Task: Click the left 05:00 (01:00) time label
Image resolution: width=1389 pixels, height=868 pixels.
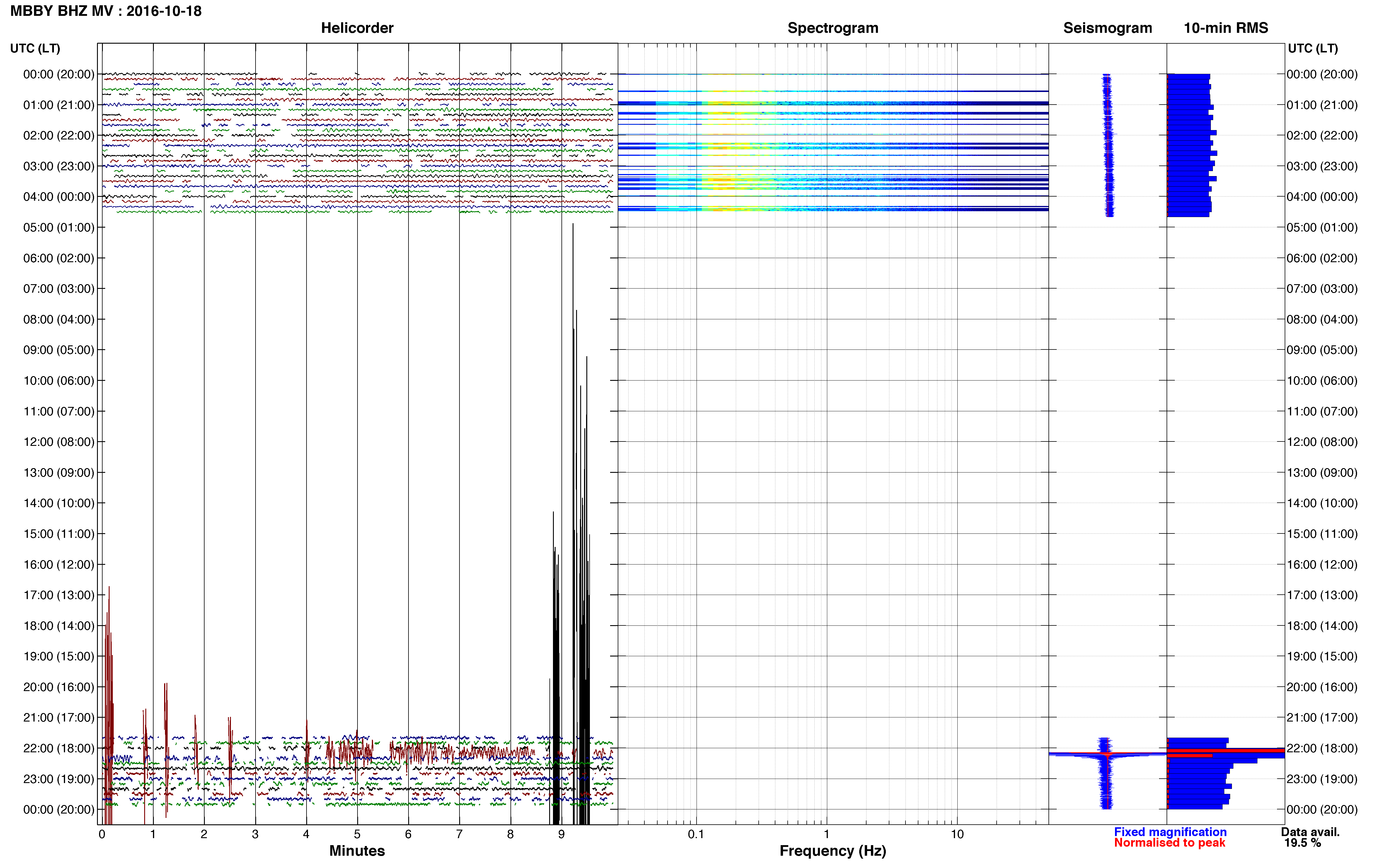Action: 59,227
